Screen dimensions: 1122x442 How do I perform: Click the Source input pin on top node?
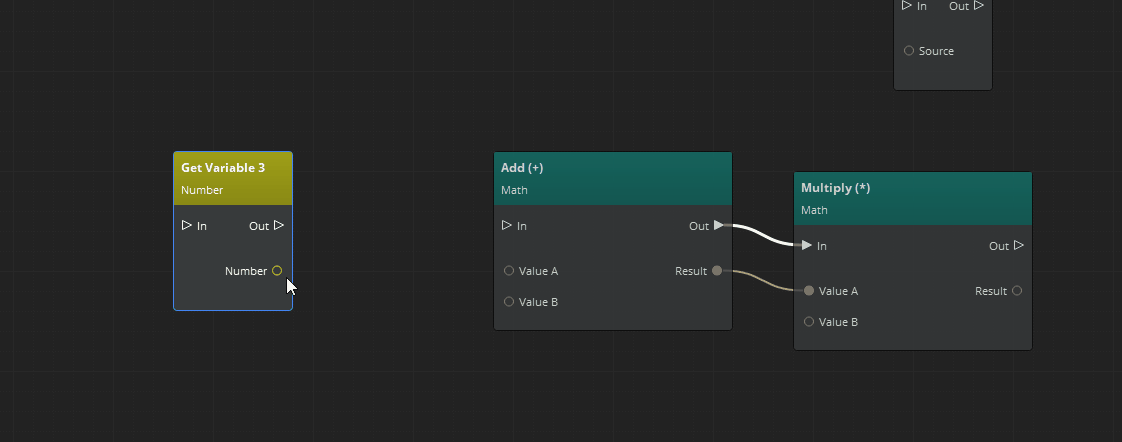point(909,51)
